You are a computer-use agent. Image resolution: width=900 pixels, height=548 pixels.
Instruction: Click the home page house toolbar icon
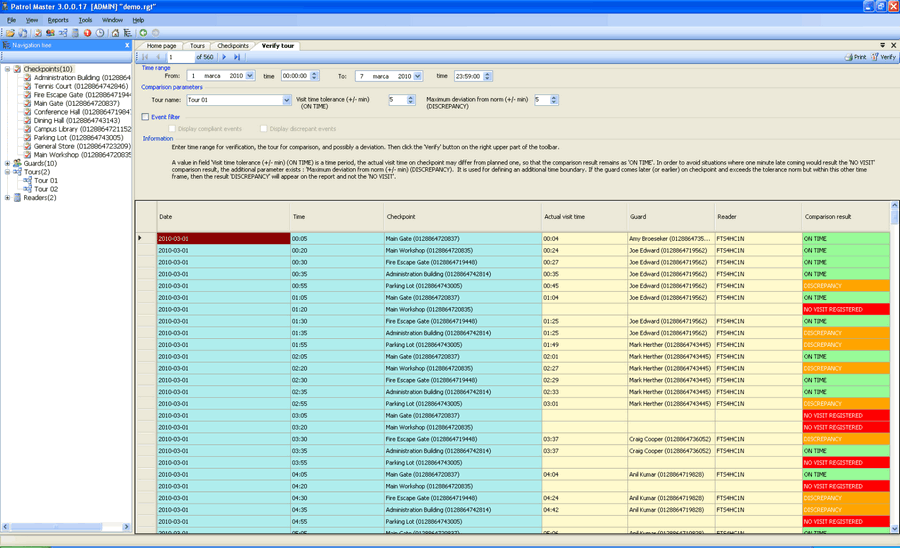point(115,33)
